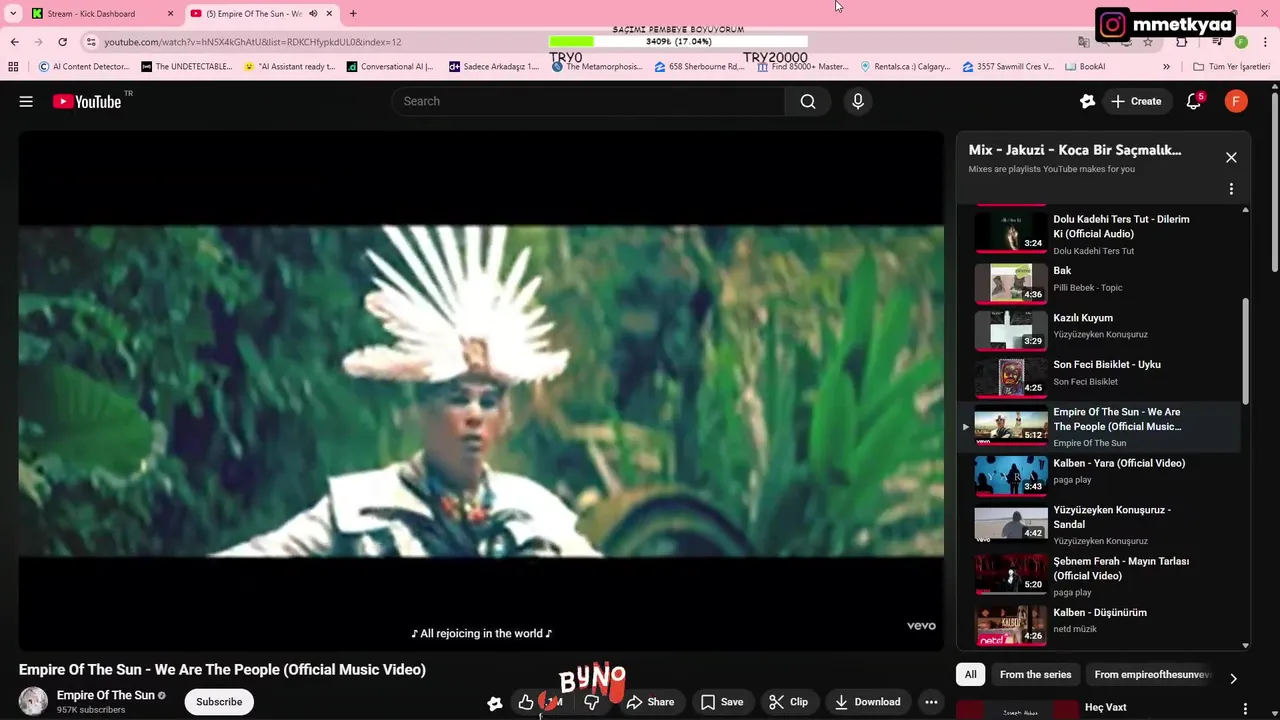Select the Empire Of The Sun browser tab
Screen dimensions: 1280x720
click(x=261, y=14)
